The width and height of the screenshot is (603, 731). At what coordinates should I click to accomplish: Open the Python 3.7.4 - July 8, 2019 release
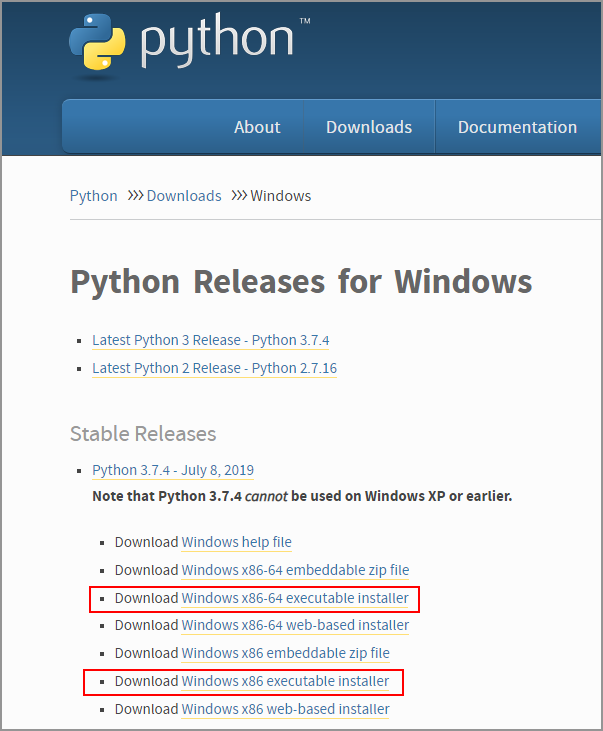pos(173,470)
